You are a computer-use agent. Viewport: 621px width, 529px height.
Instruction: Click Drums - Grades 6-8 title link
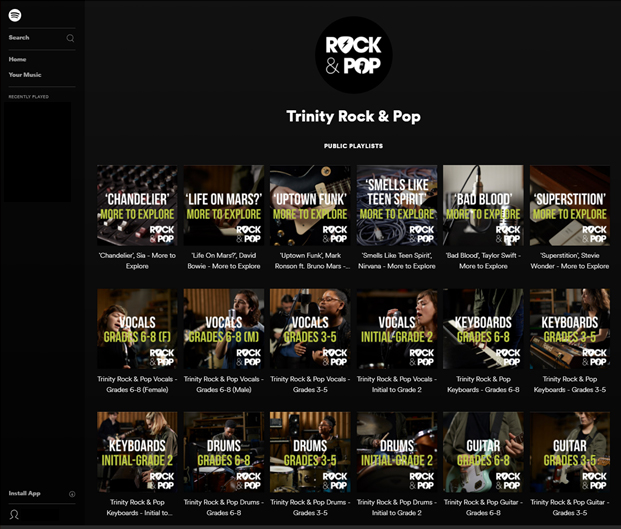(x=224, y=507)
